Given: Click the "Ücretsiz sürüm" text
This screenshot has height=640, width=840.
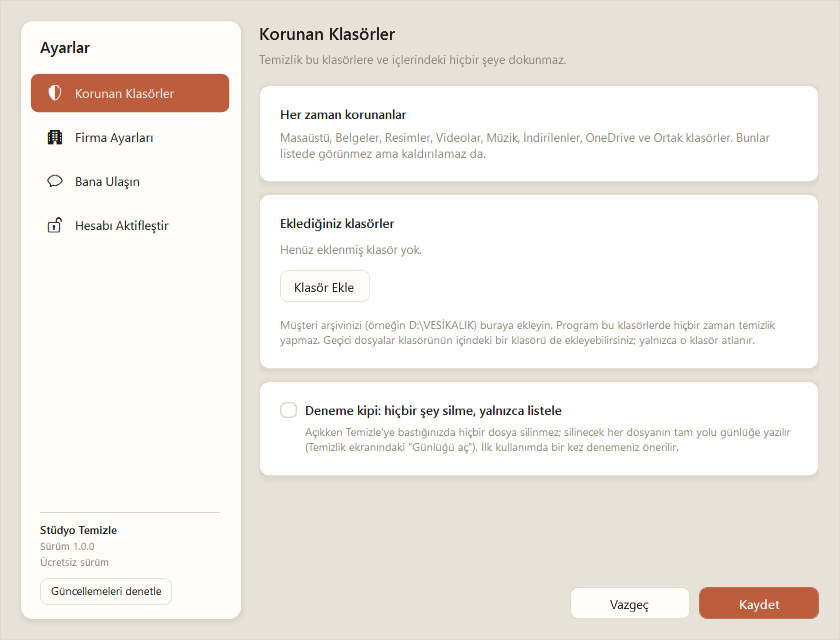Looking at the screenshot, I should pyautogui.click(x=74, y=562).
